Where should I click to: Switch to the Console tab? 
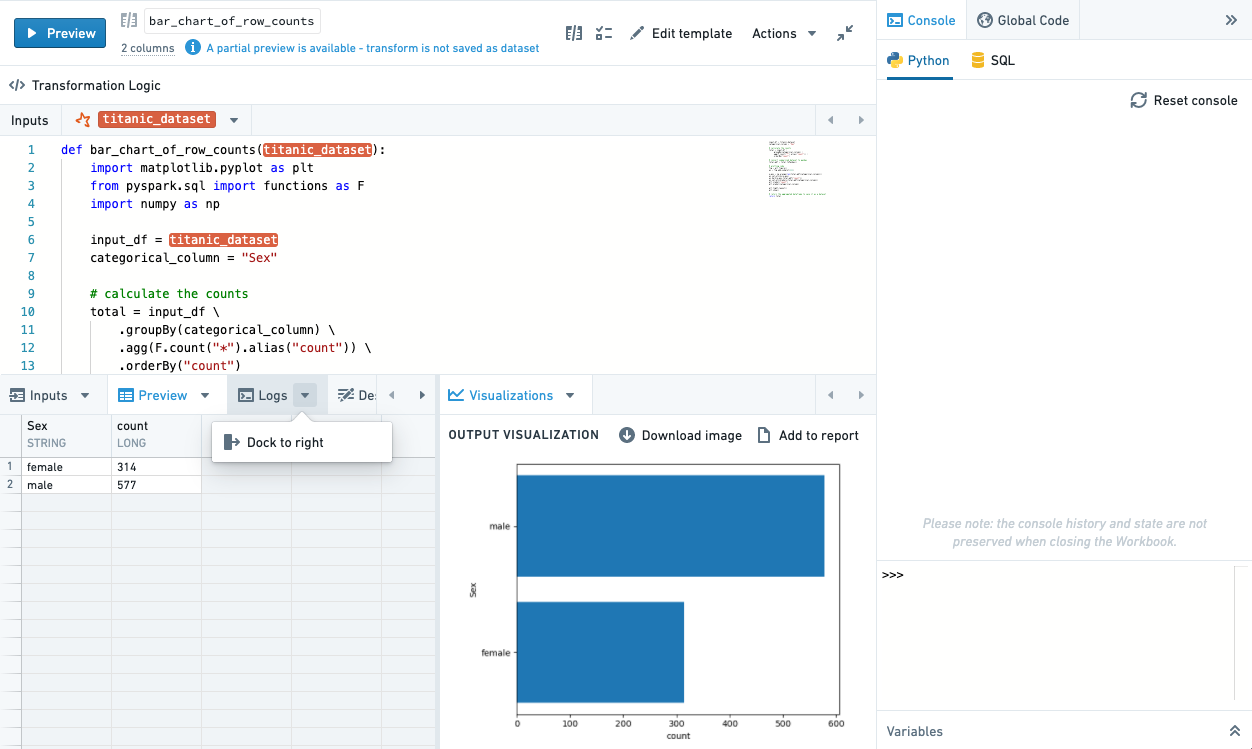coord(922,20)
